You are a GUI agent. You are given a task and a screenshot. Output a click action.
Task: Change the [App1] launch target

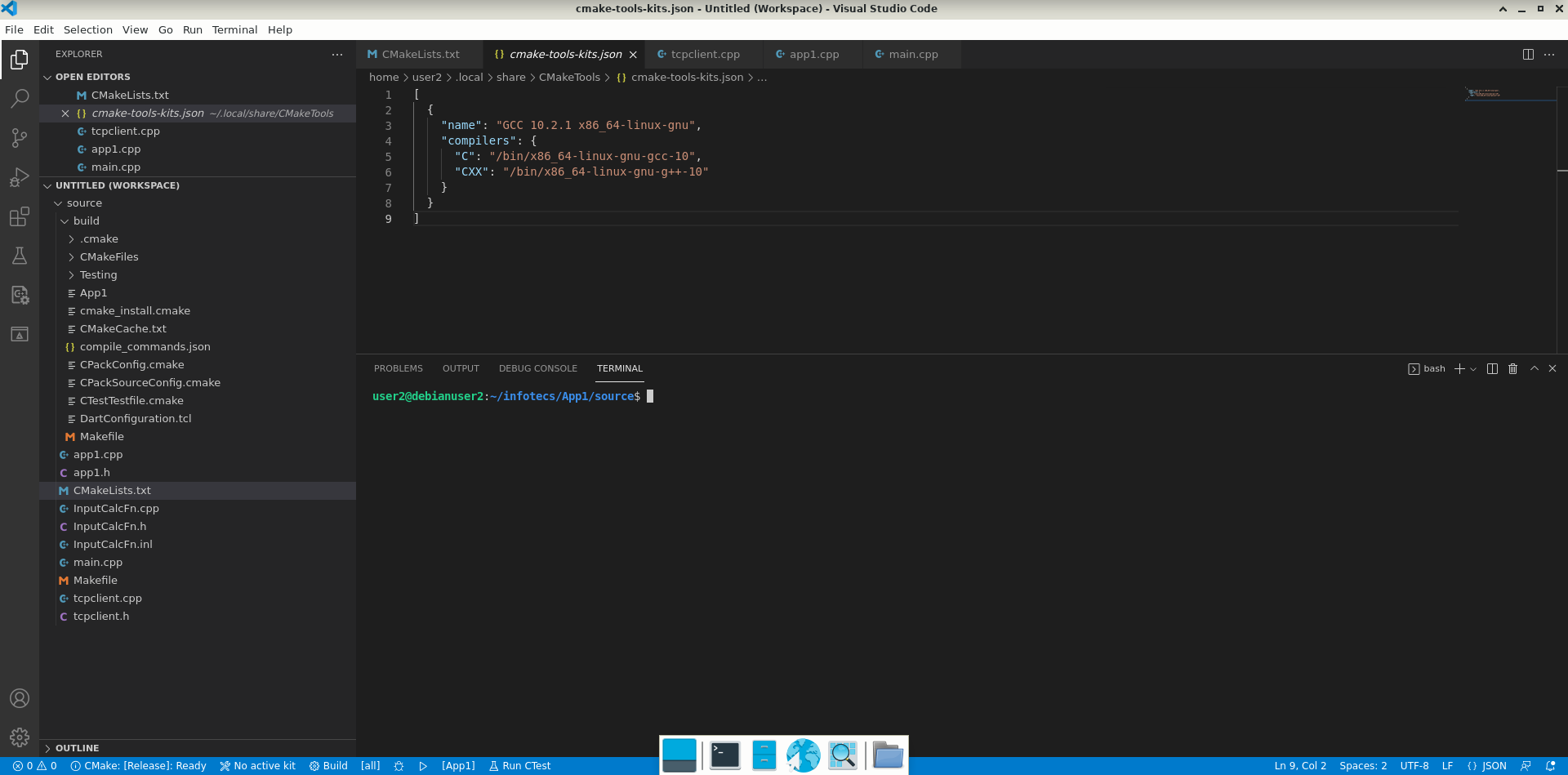[x=458, y=766]
